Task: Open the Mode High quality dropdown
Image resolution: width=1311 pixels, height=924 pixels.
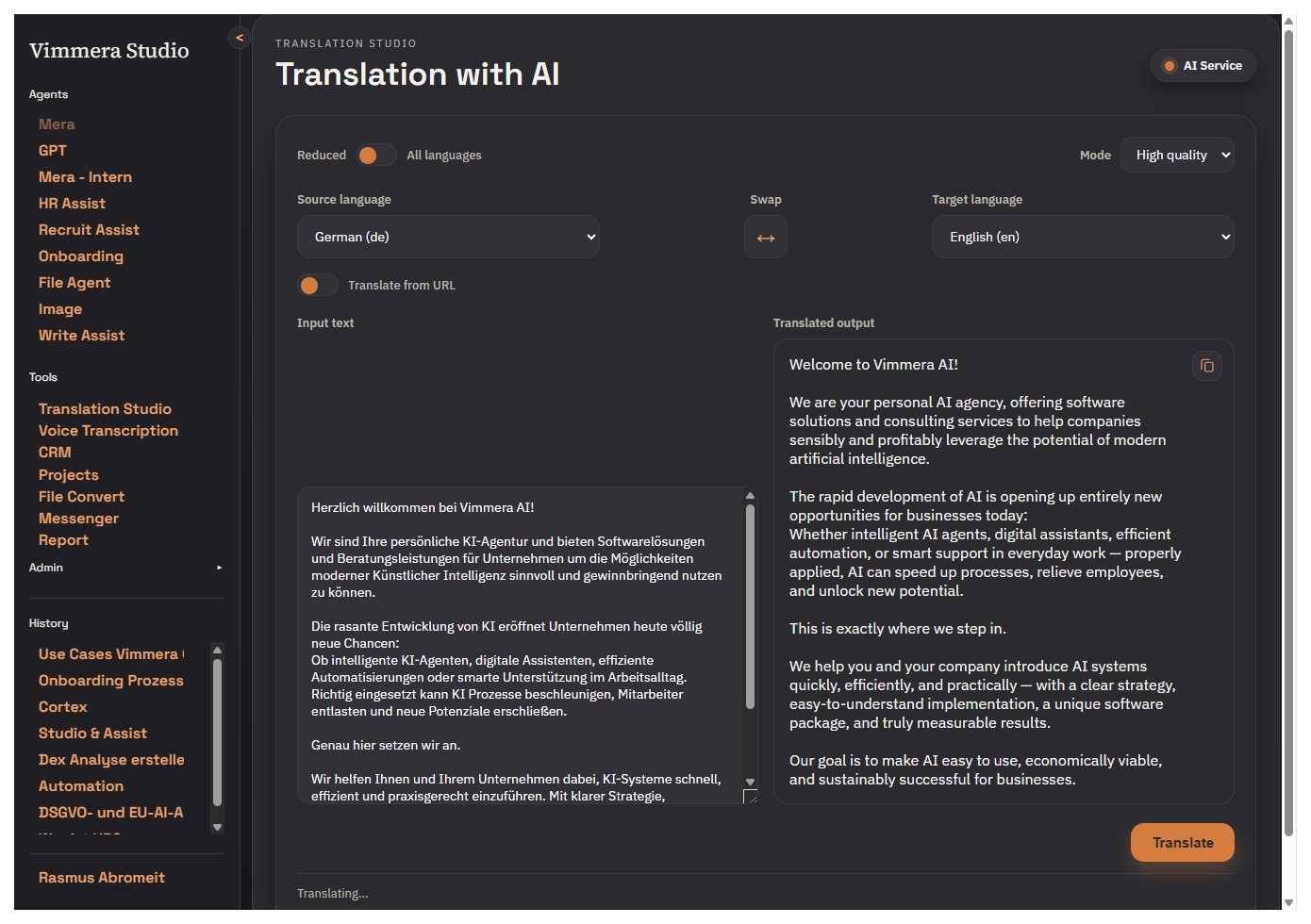Action: (x=1176, y=156)
